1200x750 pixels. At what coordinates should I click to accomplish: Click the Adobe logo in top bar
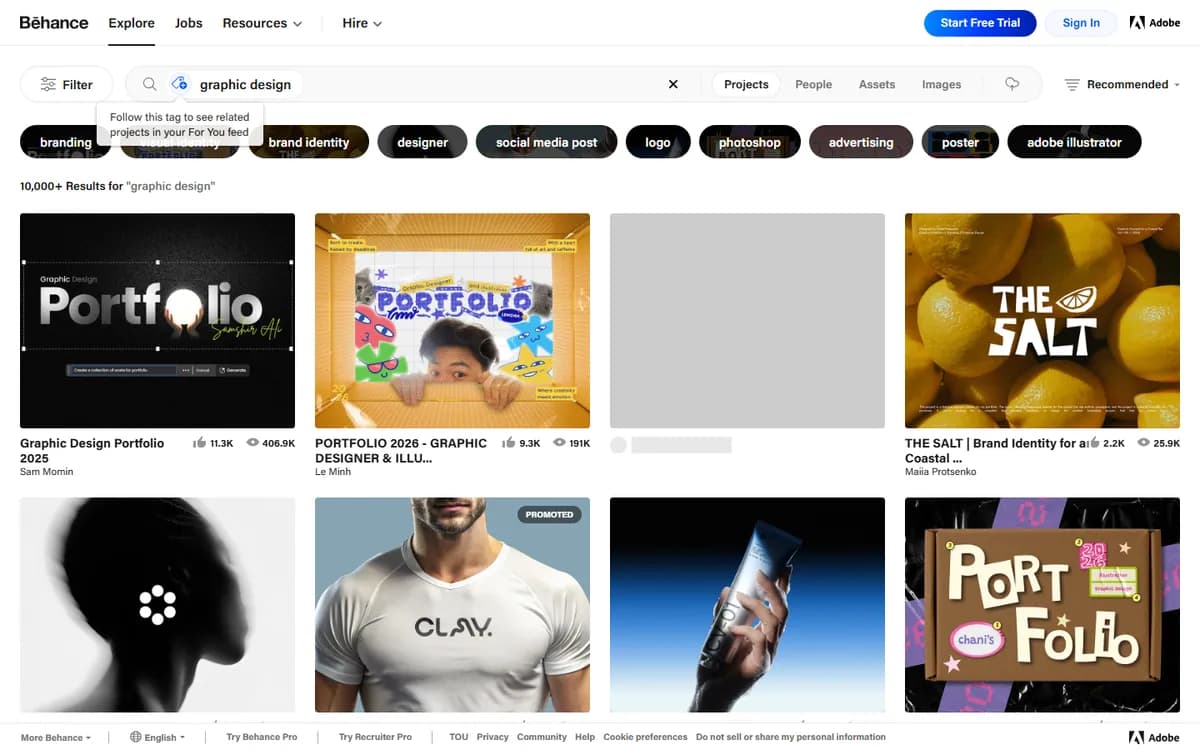pos(1154,22)
